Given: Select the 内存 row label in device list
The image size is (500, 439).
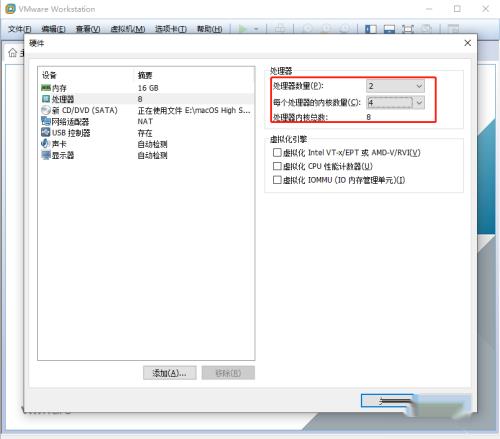Looking at the screenshot, I should click(59, 88).
